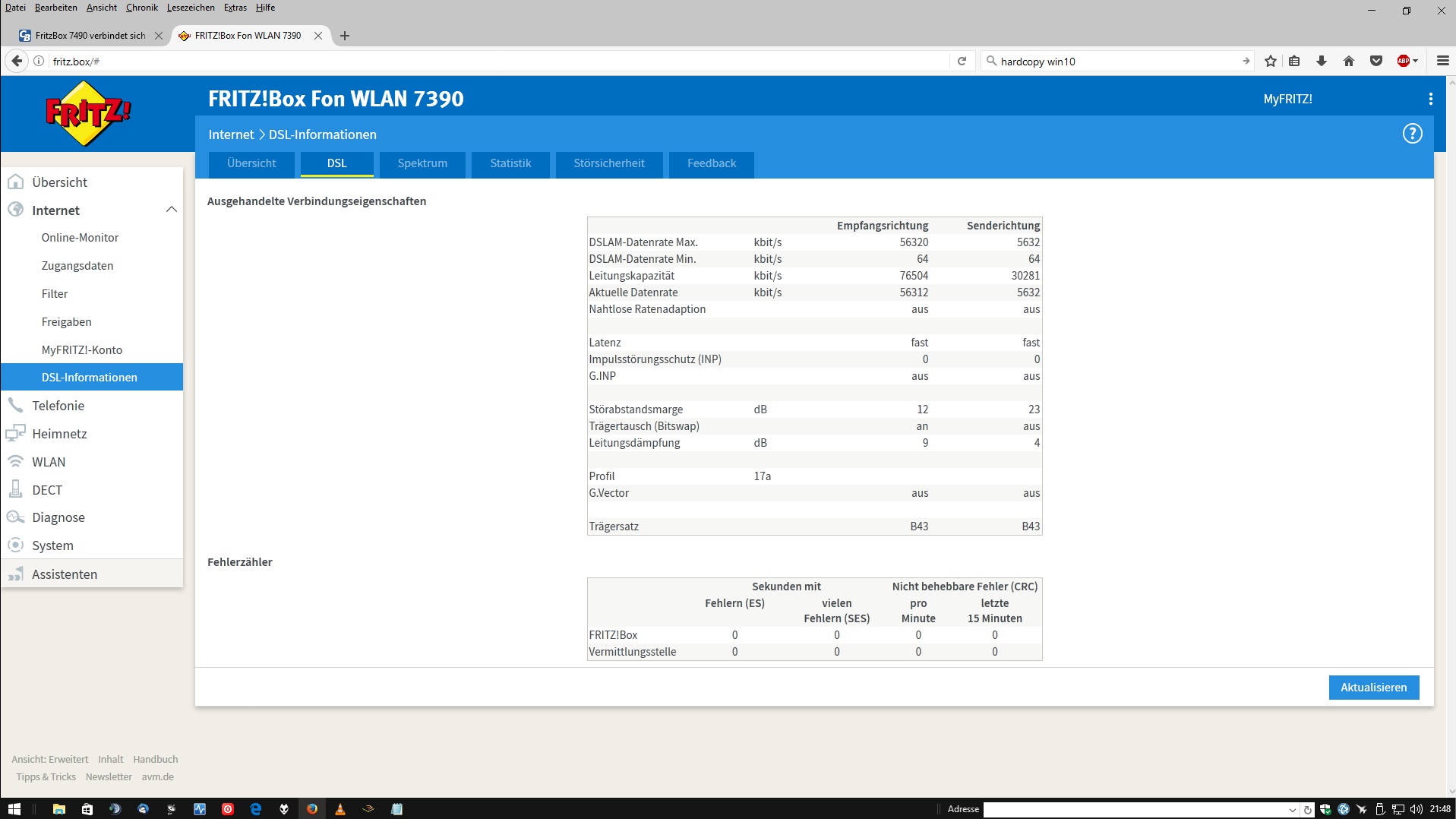Open Microsoft Edge from the taskbar

(256, 809)
